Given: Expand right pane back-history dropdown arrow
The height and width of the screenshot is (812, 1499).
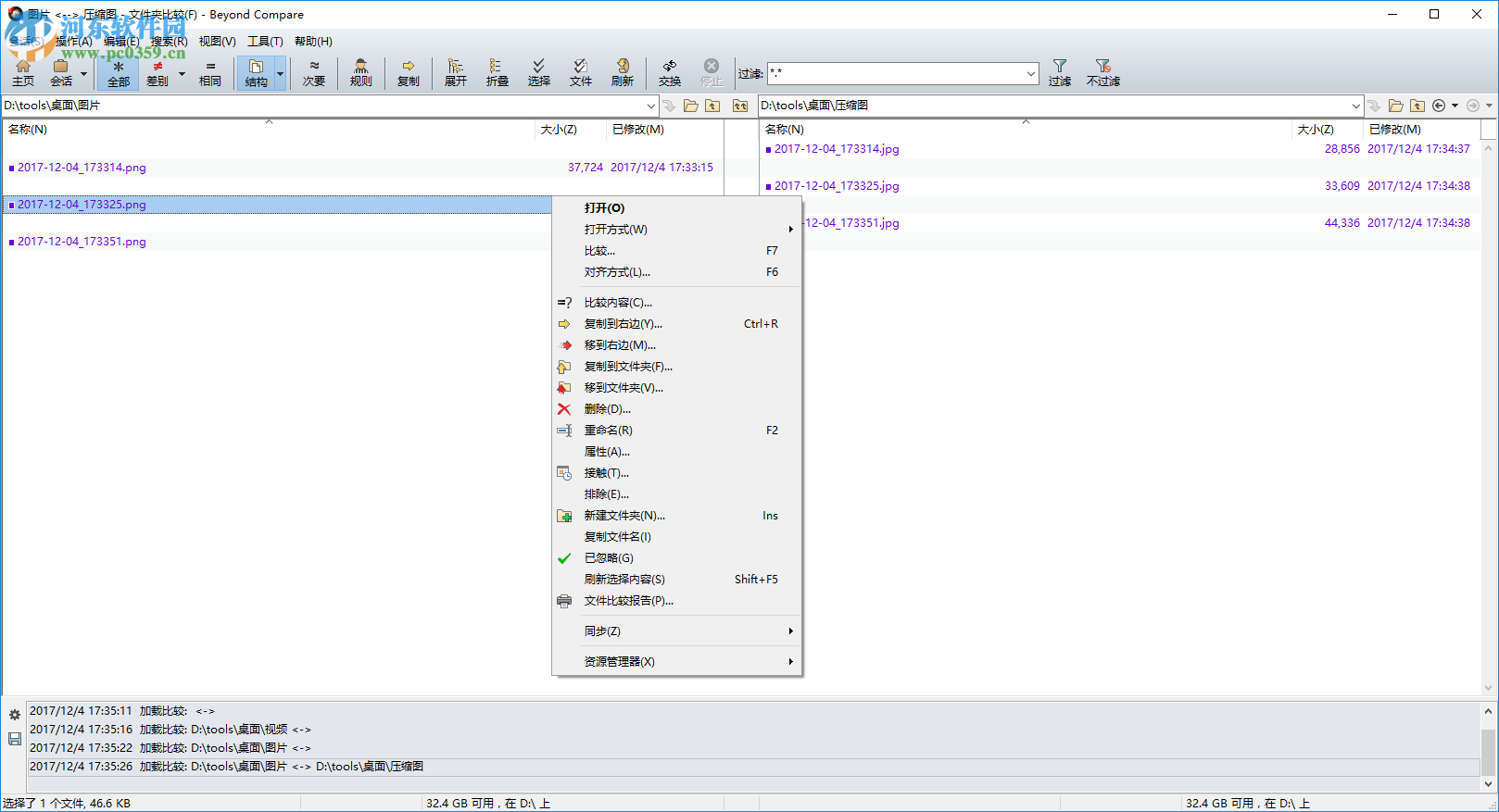Looking at the screenshot, I should click(1455, 106).
